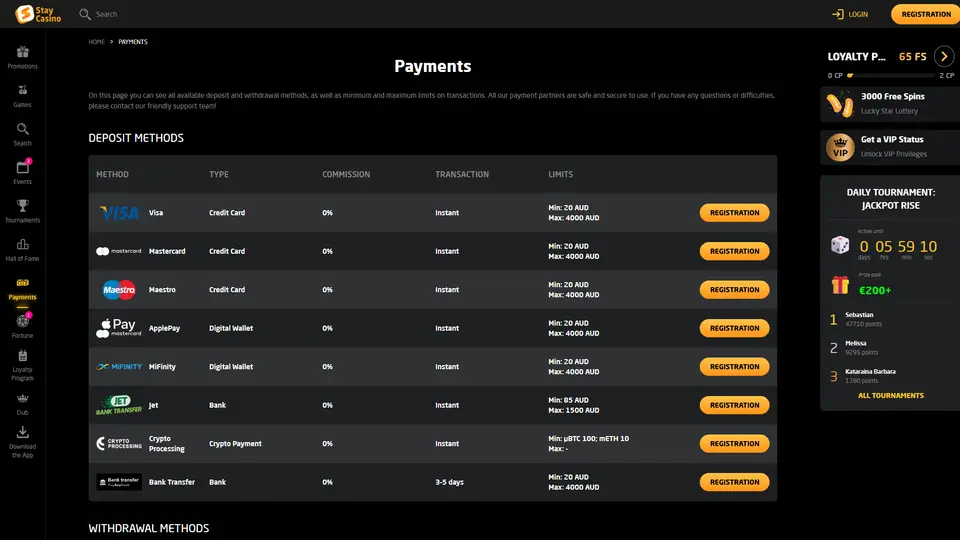Click the 'Crypto Payment' type cell
Screen dimensions: 960x540
click(235, 443)
